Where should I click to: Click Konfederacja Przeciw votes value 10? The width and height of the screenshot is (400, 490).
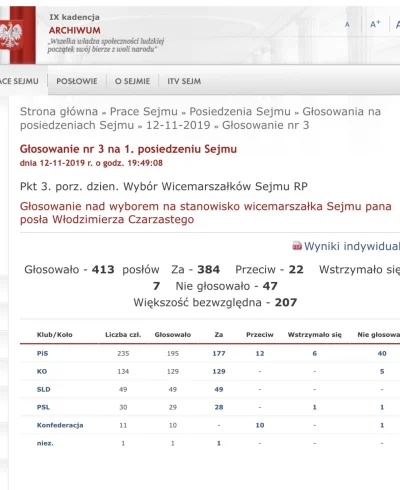coord(260,425)
